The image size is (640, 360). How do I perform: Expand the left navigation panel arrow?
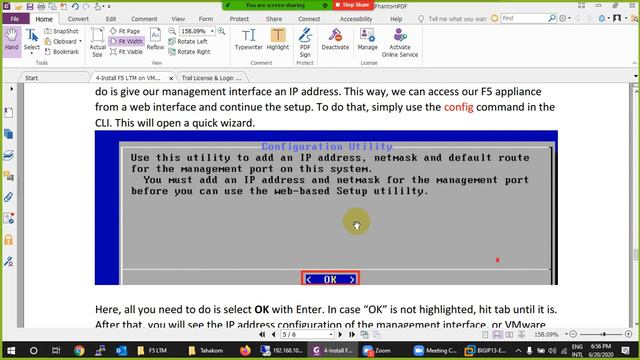click(x=11, y=89)
